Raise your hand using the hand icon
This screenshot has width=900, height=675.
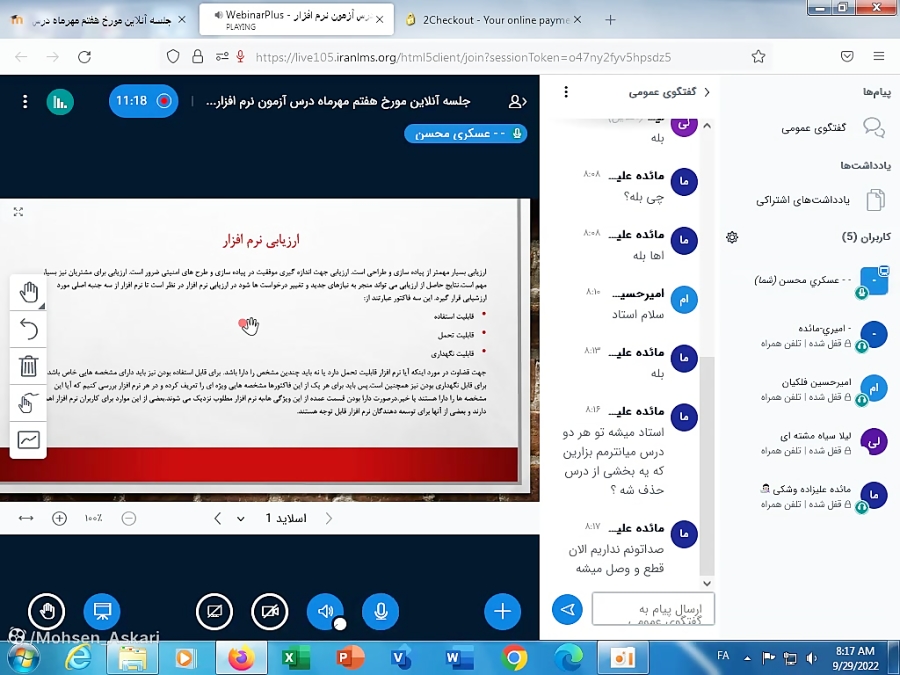point(46,611)
